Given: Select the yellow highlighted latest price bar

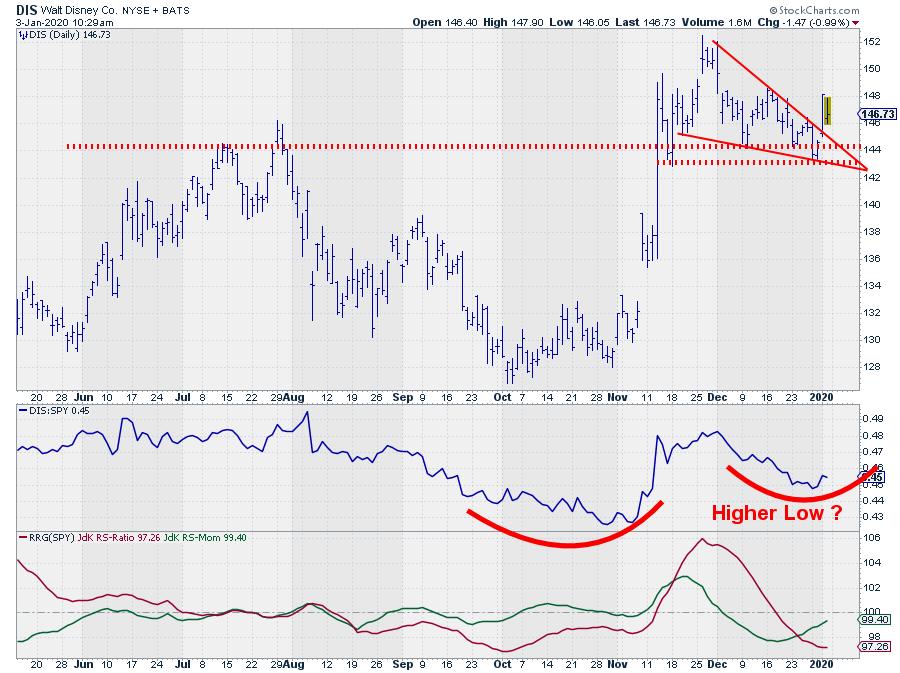Looking at the screenshot, I should (827, 109).
